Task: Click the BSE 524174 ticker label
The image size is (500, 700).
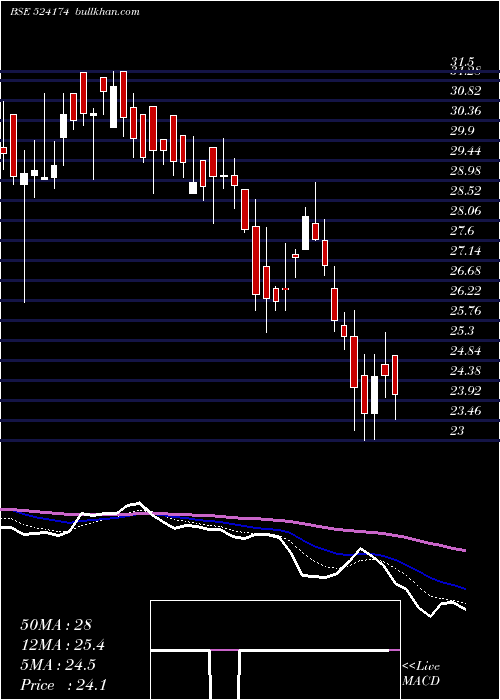Action: click(40, 12)
